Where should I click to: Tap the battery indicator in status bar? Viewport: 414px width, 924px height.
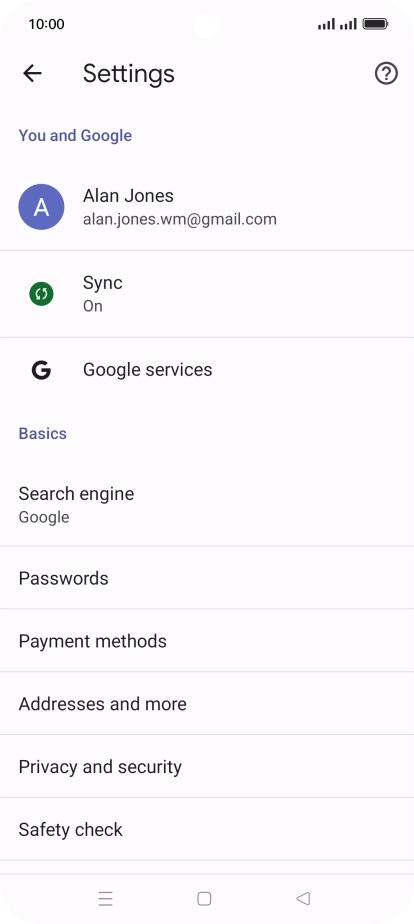click(375, 24)
